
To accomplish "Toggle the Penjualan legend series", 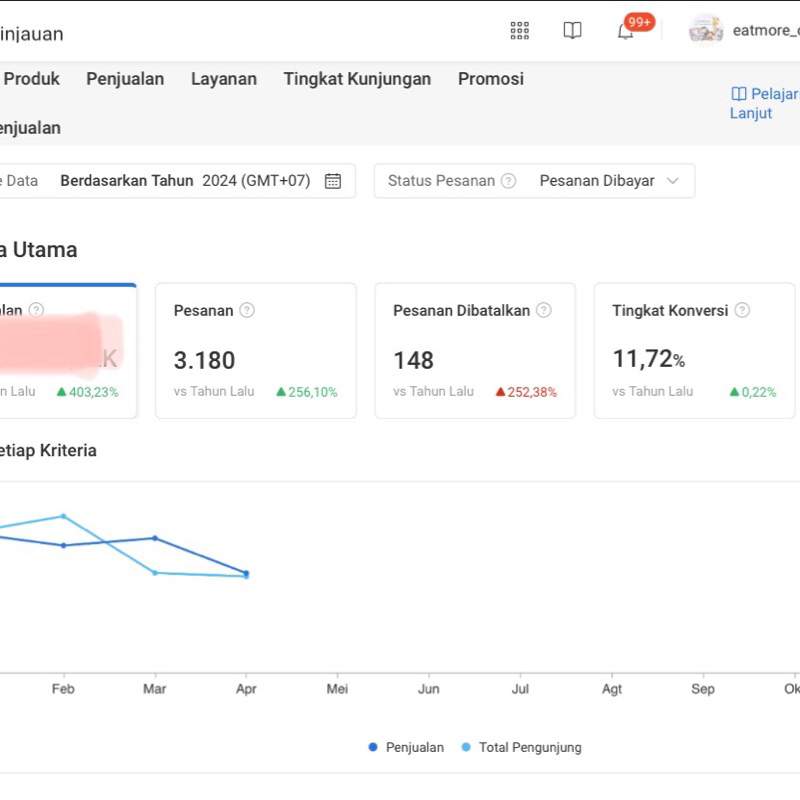I will 407,747.
